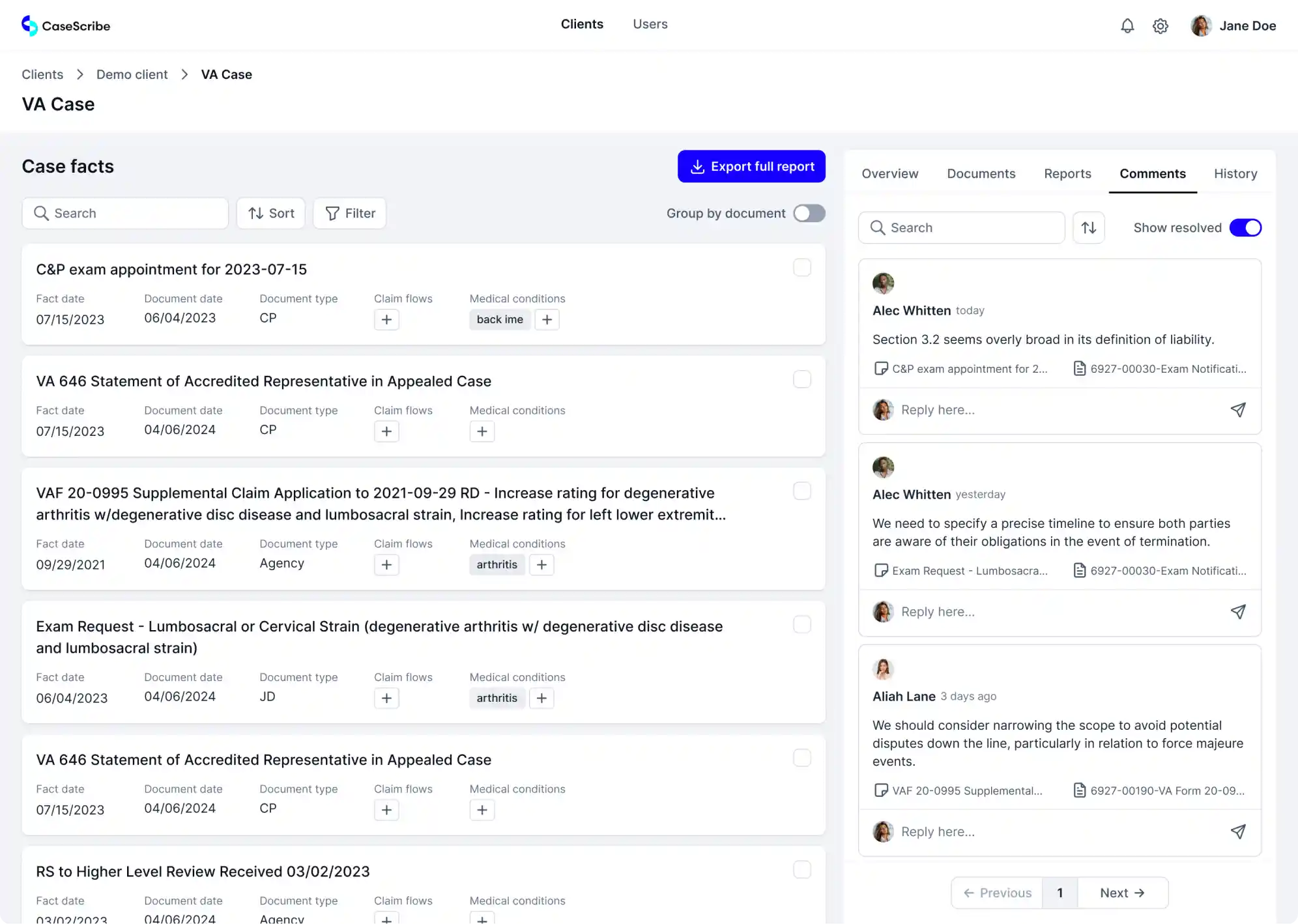Add a medical condition to the Exam Request fact
This screenshot has width=1298, height=924.
[541, 698]
